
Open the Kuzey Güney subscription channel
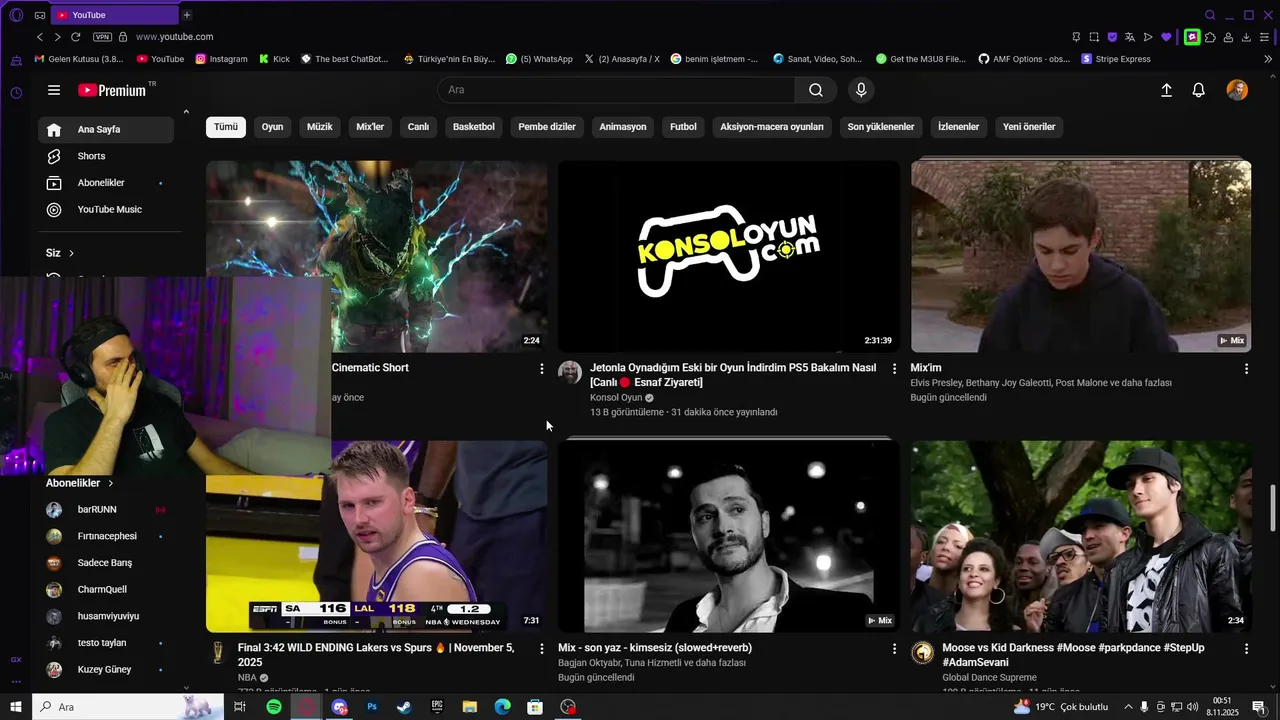coord(106,670)
